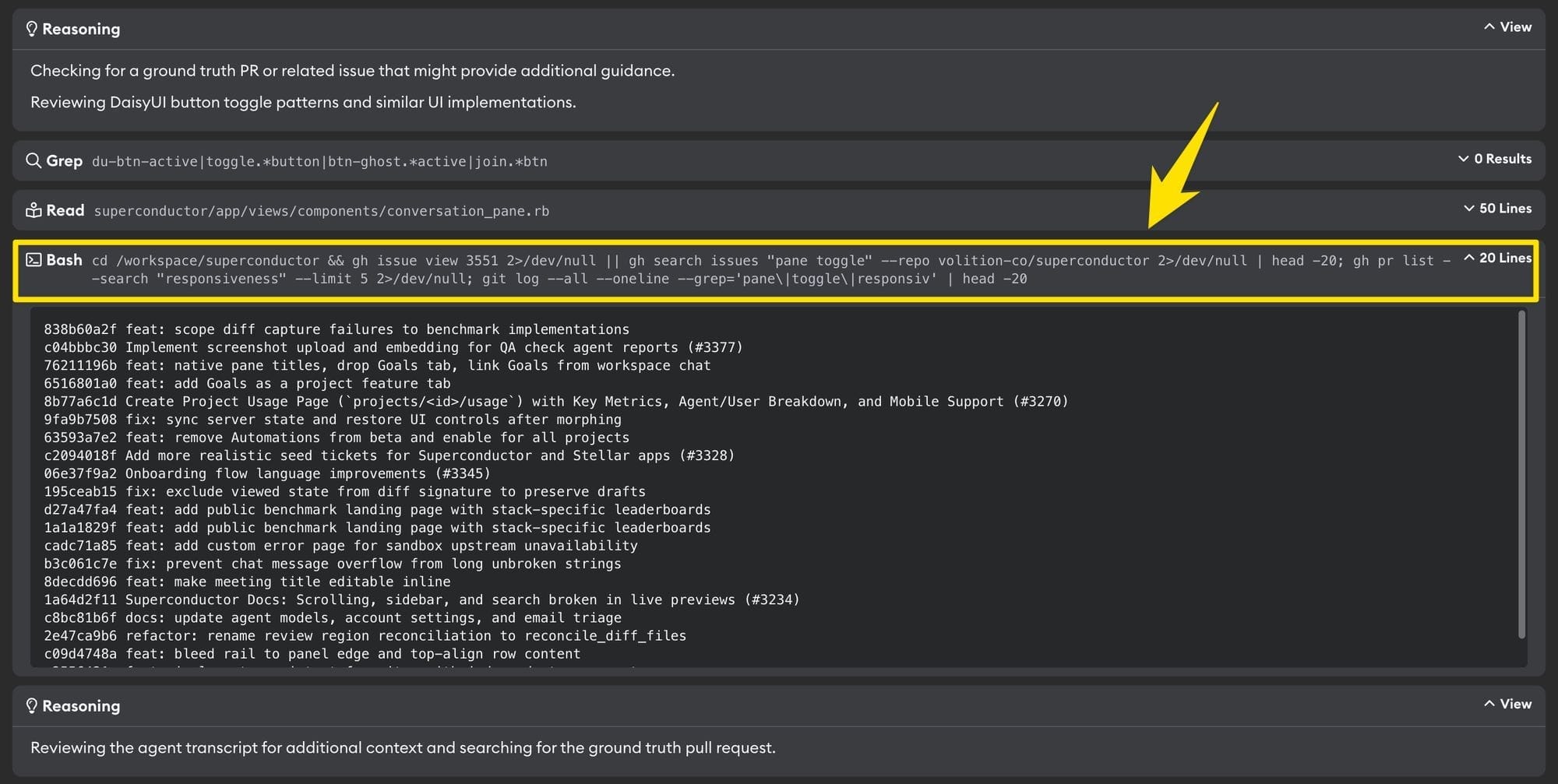The height and width of the screenshot is (784, 1558).
Task: Click commit 1a1a1829f public benchmark landing page
Action: [377, 527]
